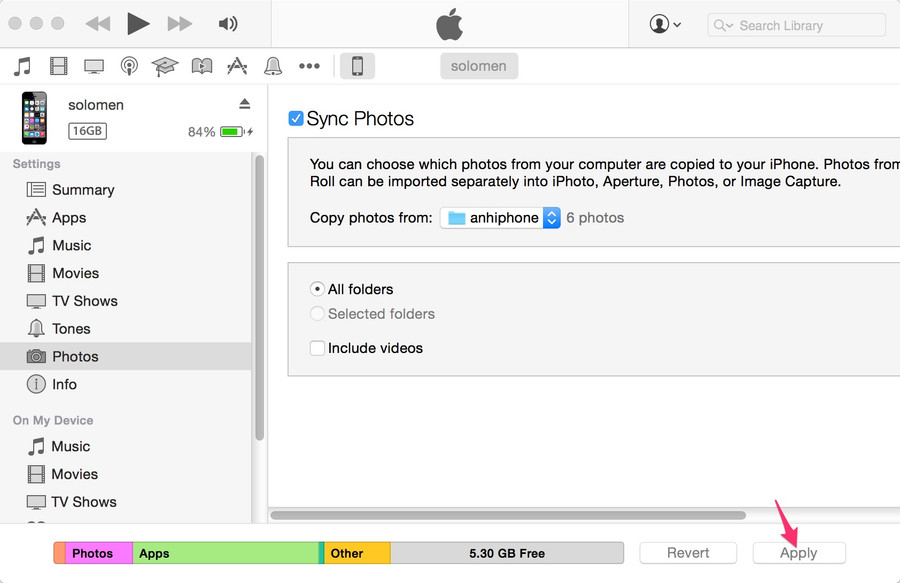Click the horizontal scrollbar below content
Viewport: 900px width, 583px height.
508,515
